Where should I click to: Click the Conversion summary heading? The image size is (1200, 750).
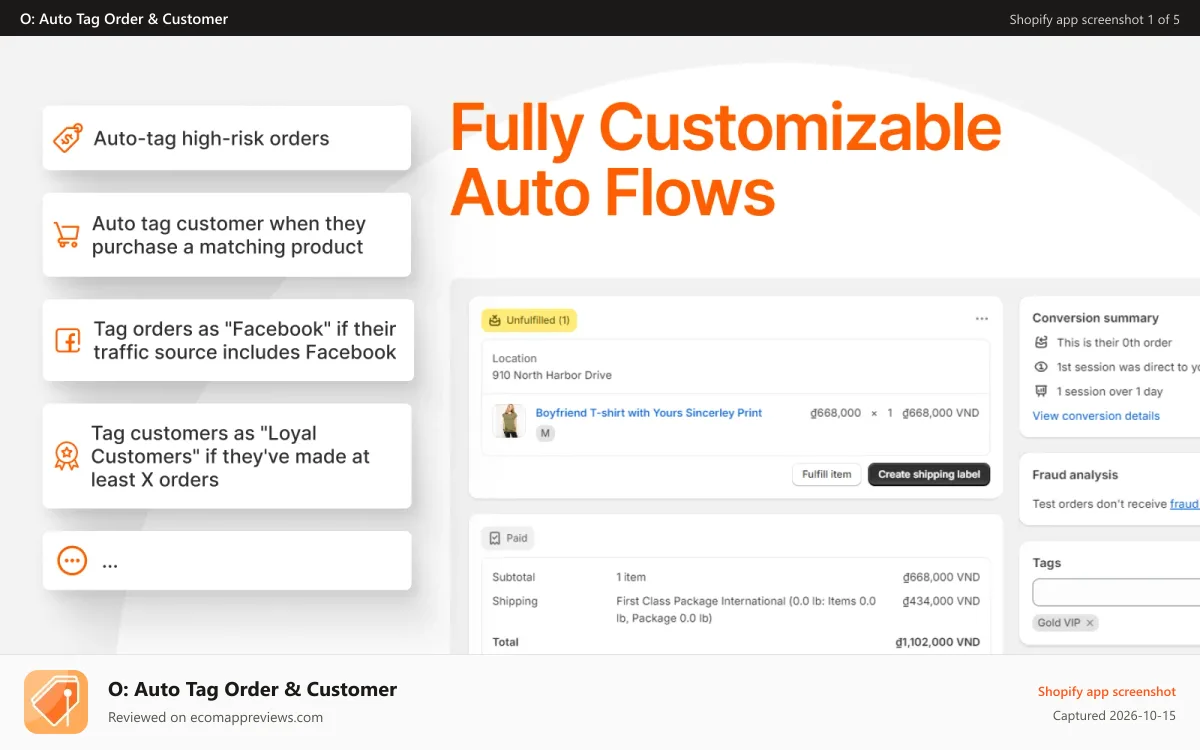click(1095, 318)
